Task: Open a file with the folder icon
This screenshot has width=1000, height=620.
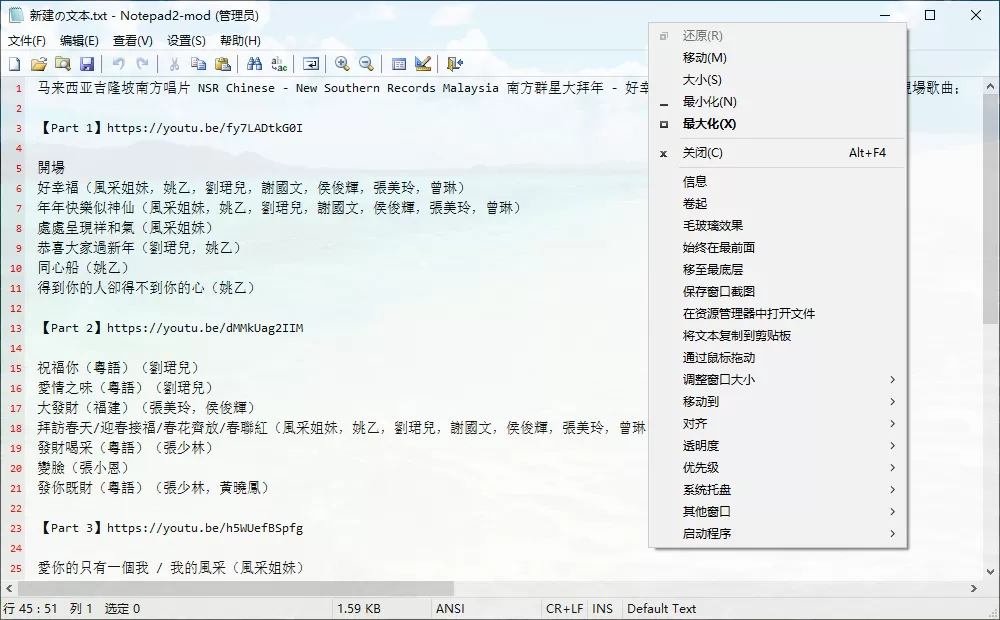Action: click(x=38, y=63)
